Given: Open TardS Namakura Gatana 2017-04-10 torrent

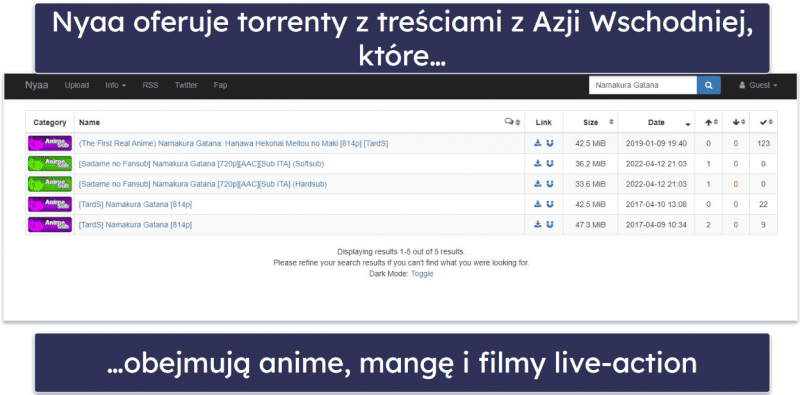Looking at the screenshot, I should [135, 204].
